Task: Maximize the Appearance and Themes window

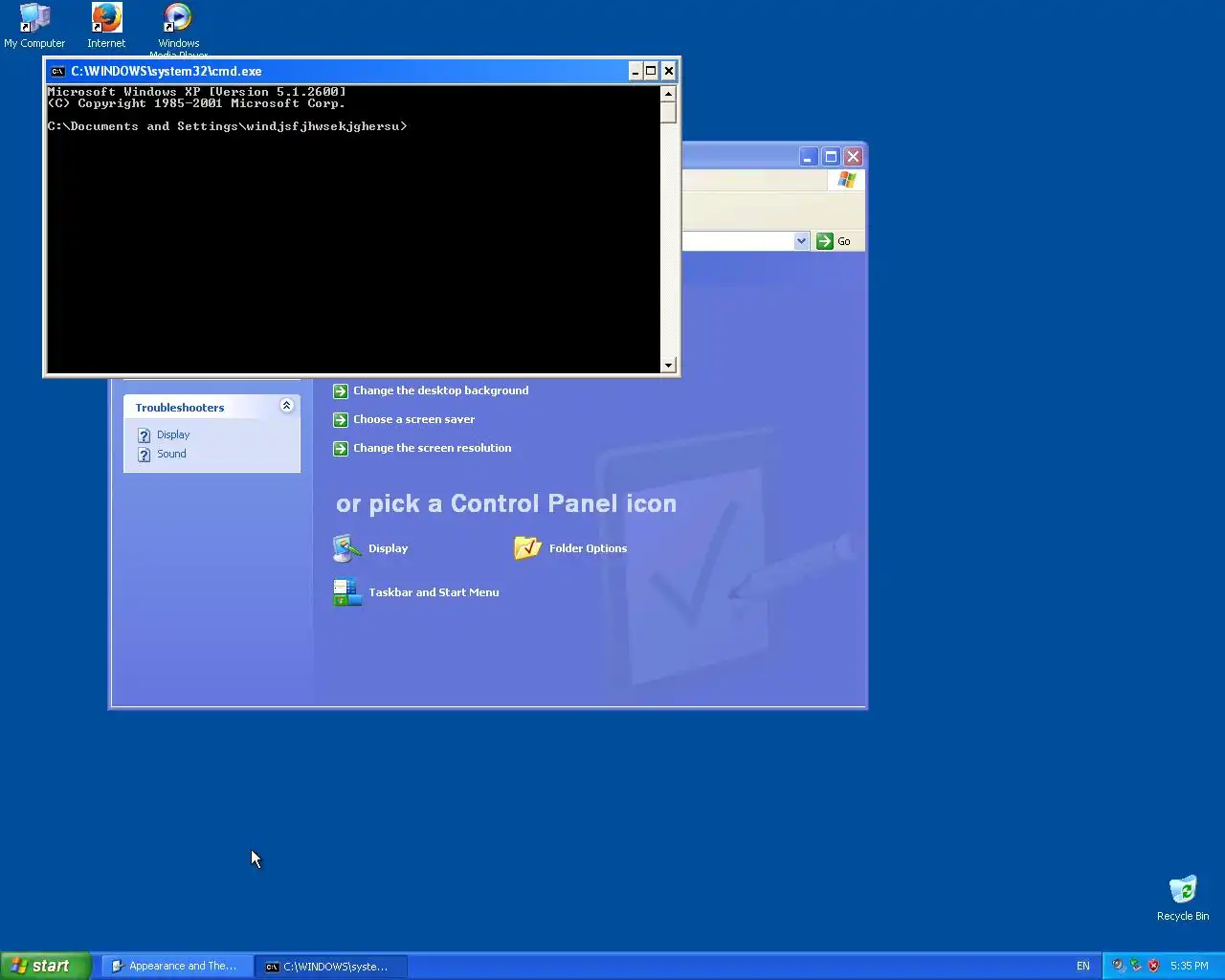Action: click(831, 157)
